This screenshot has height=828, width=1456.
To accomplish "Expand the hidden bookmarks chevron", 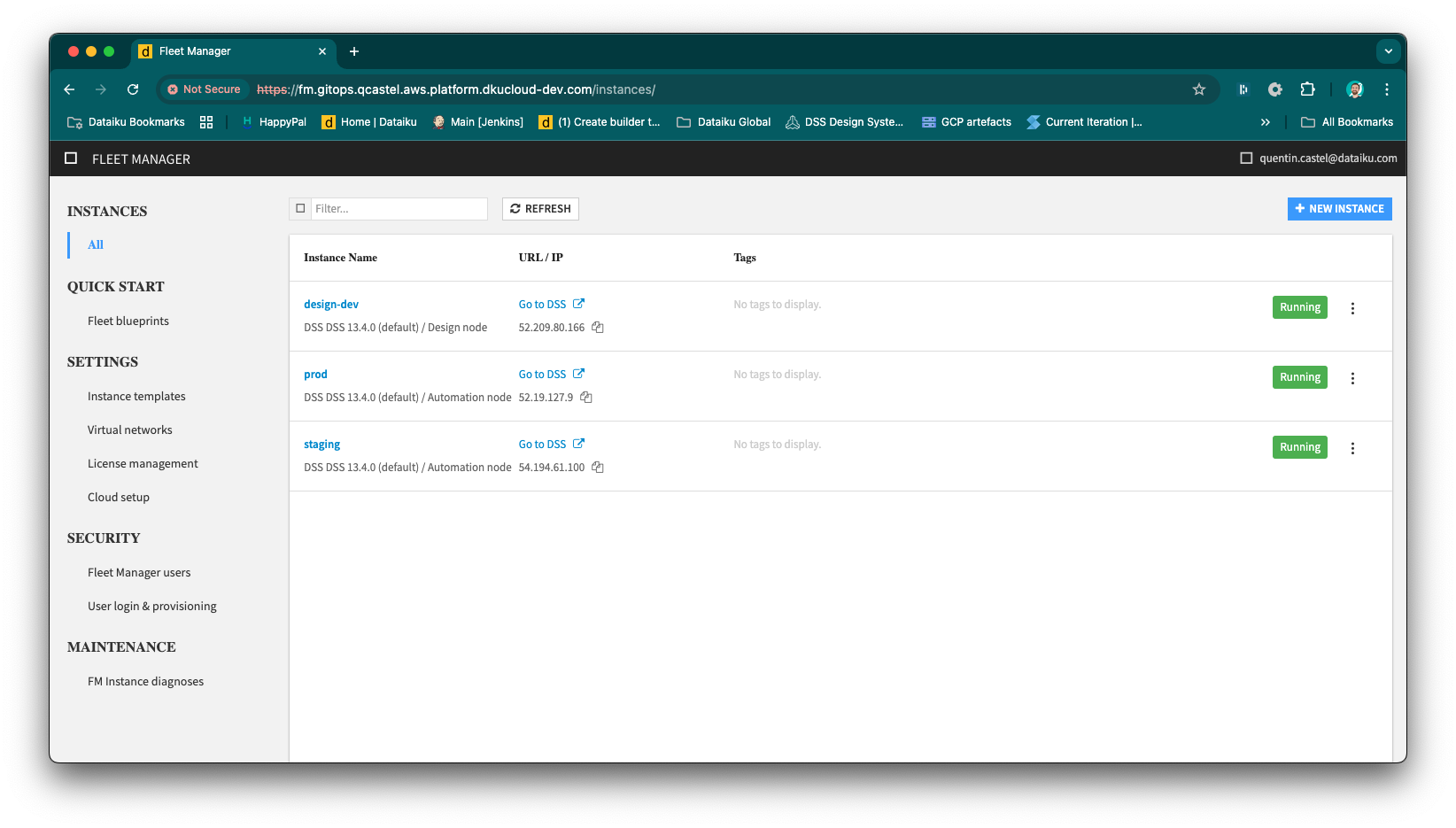I will 1266,121.
